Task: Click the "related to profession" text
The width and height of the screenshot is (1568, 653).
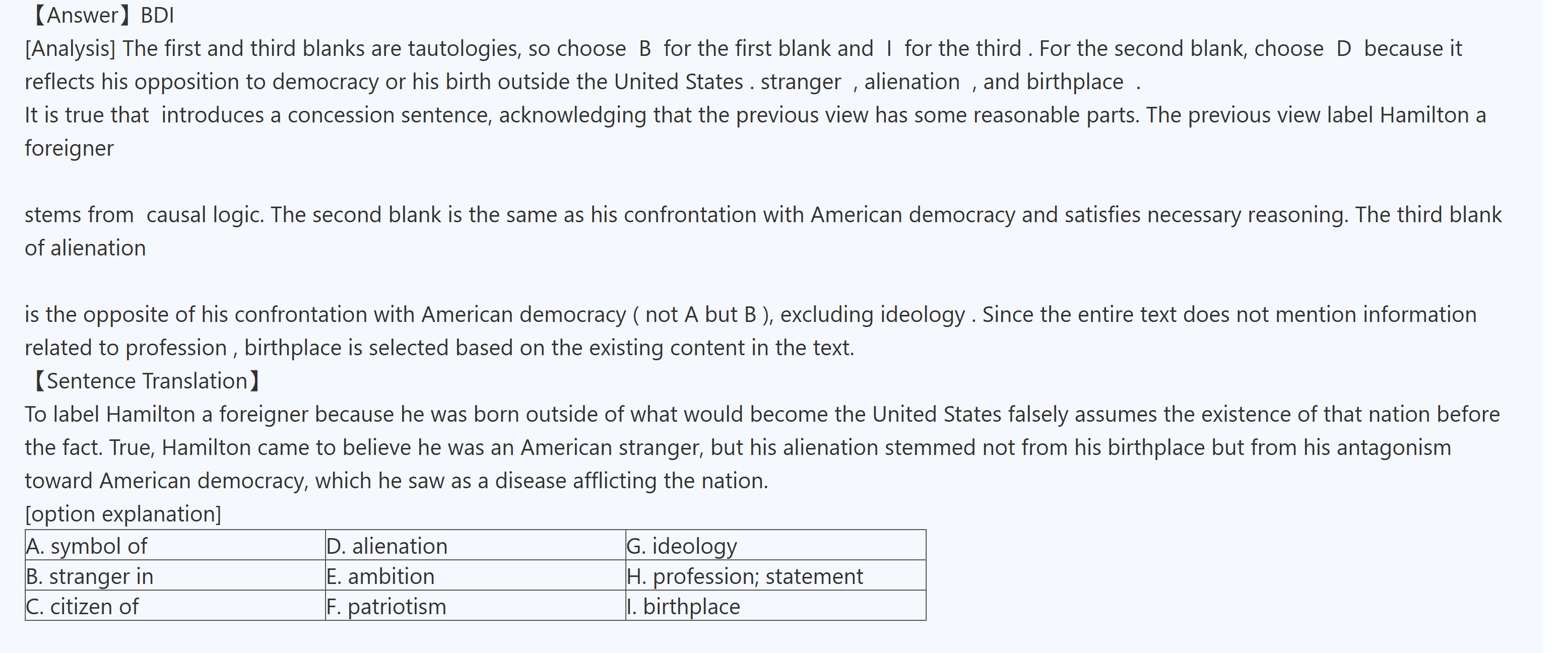Action: point(125,348)
